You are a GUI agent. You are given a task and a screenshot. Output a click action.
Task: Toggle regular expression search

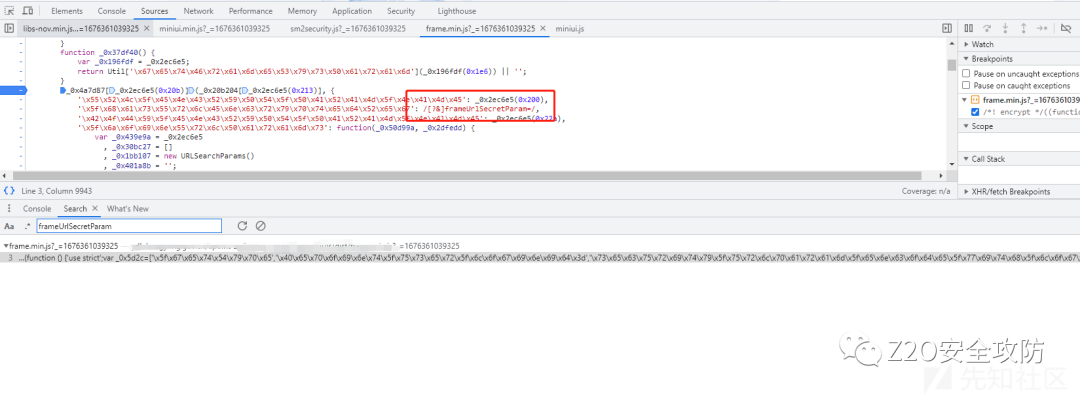(27, 226)
